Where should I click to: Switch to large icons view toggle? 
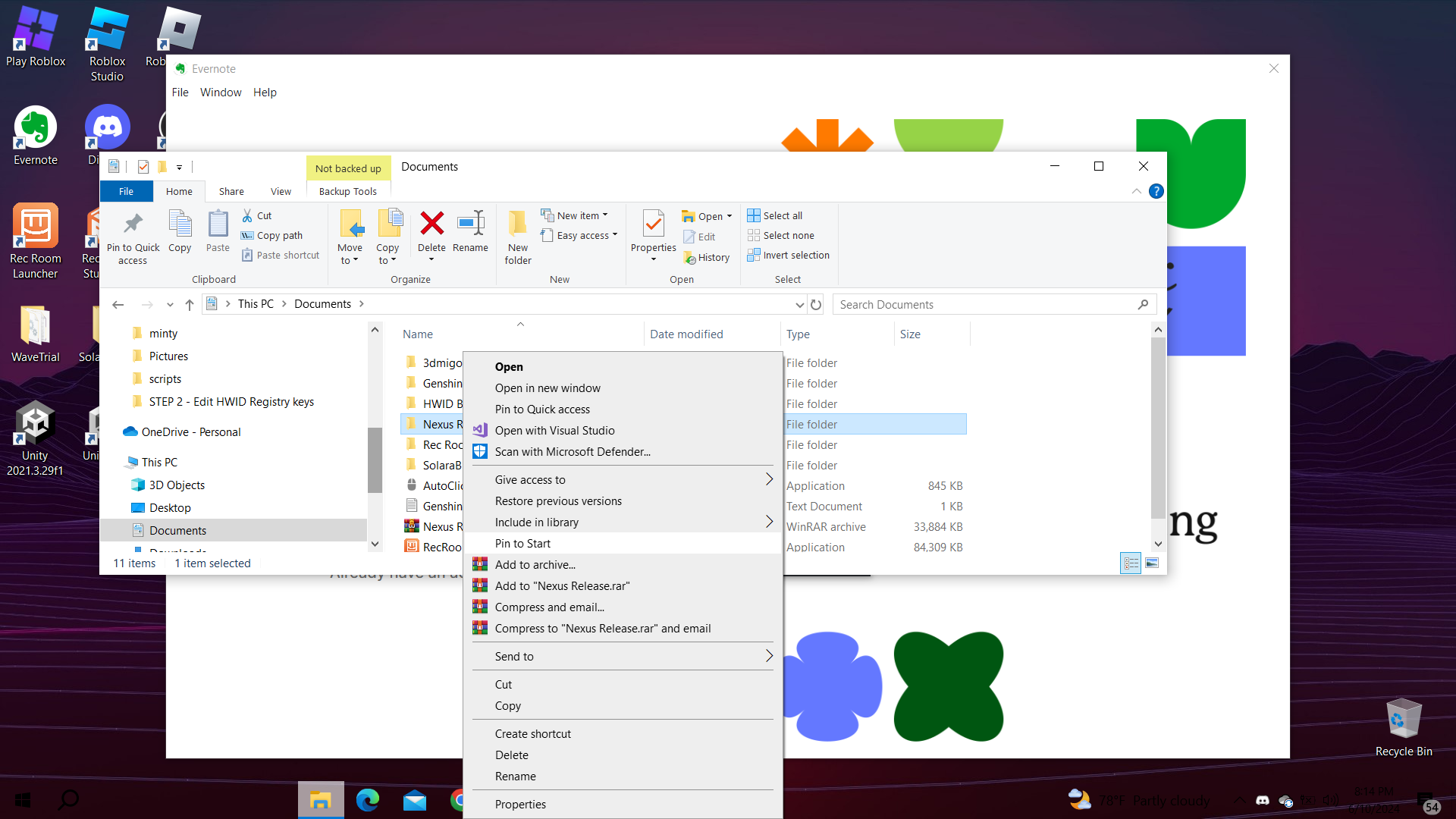tap(1152, 563)
